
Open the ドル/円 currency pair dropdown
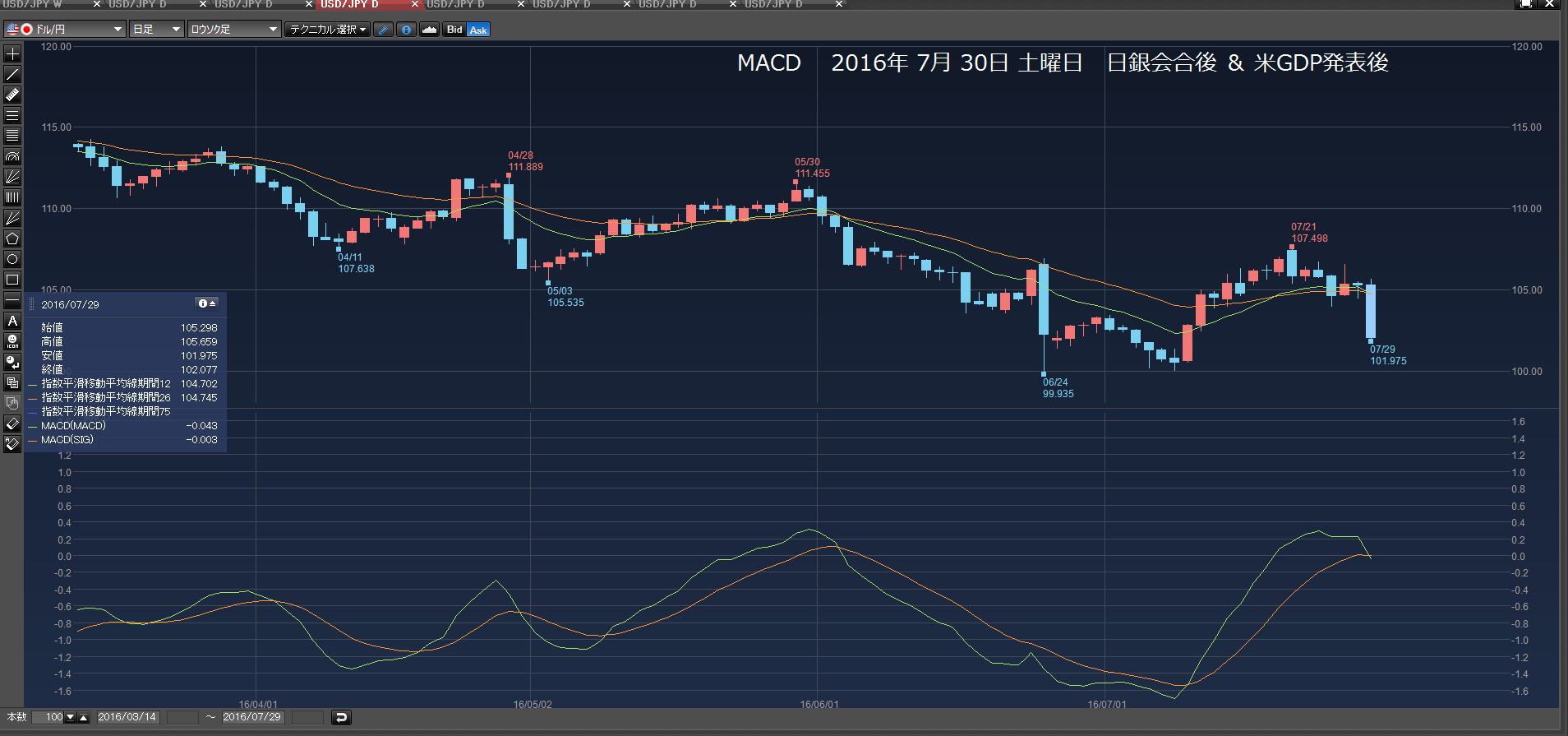click(x=64, y=30)
